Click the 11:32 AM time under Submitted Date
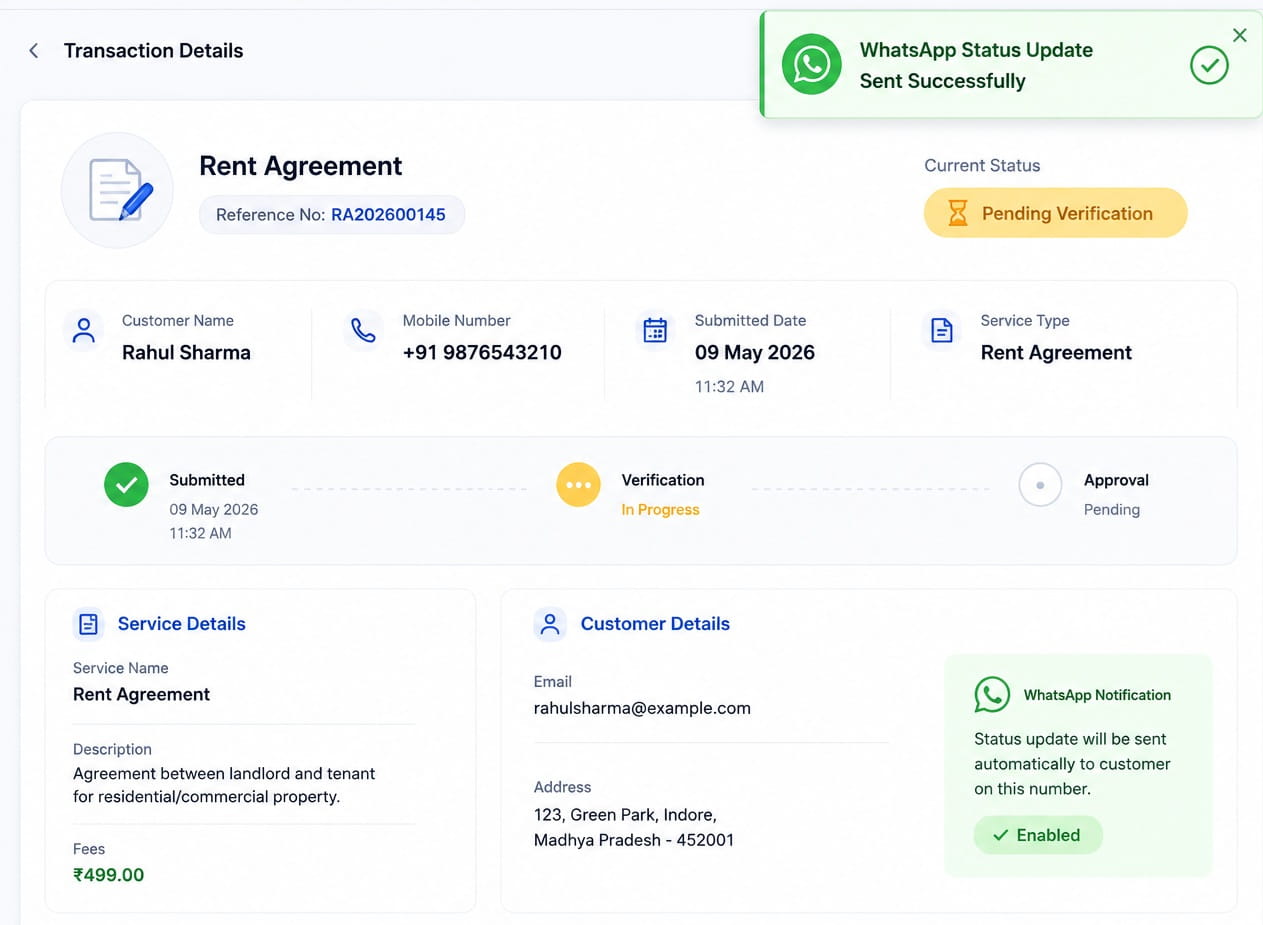The width and height of the screenshot is (1263, 925). tap(729, 386)
